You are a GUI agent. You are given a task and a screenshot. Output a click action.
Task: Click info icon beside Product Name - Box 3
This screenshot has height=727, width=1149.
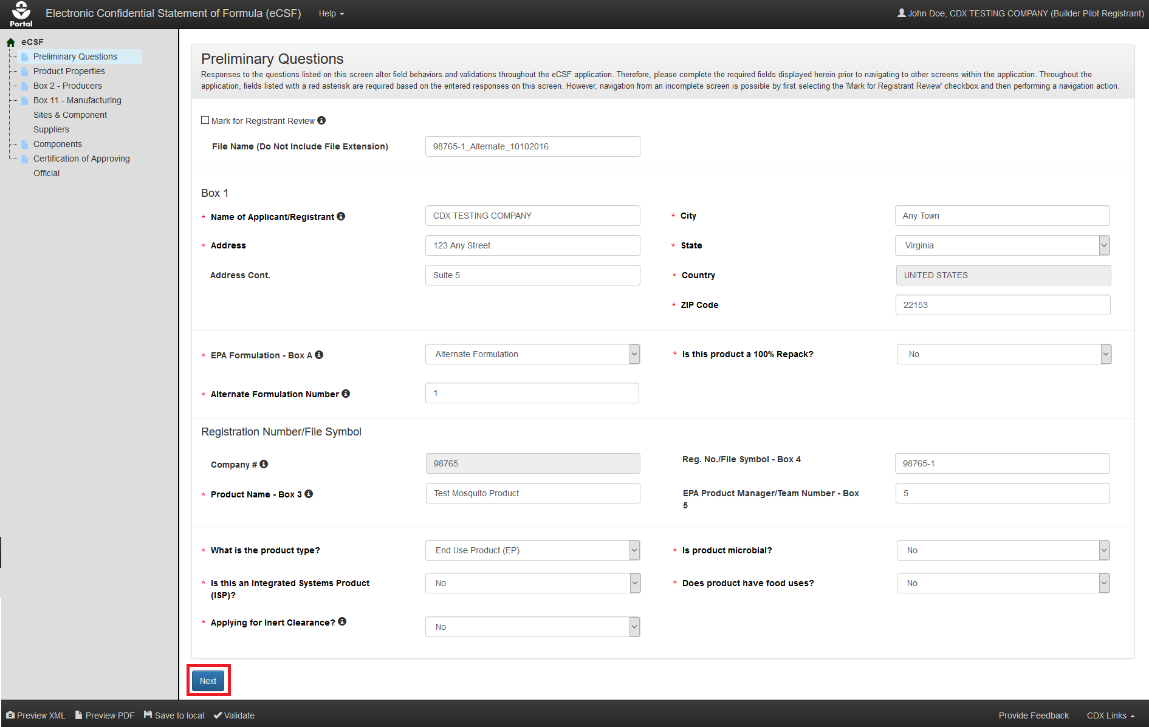(x=310, y=494)
